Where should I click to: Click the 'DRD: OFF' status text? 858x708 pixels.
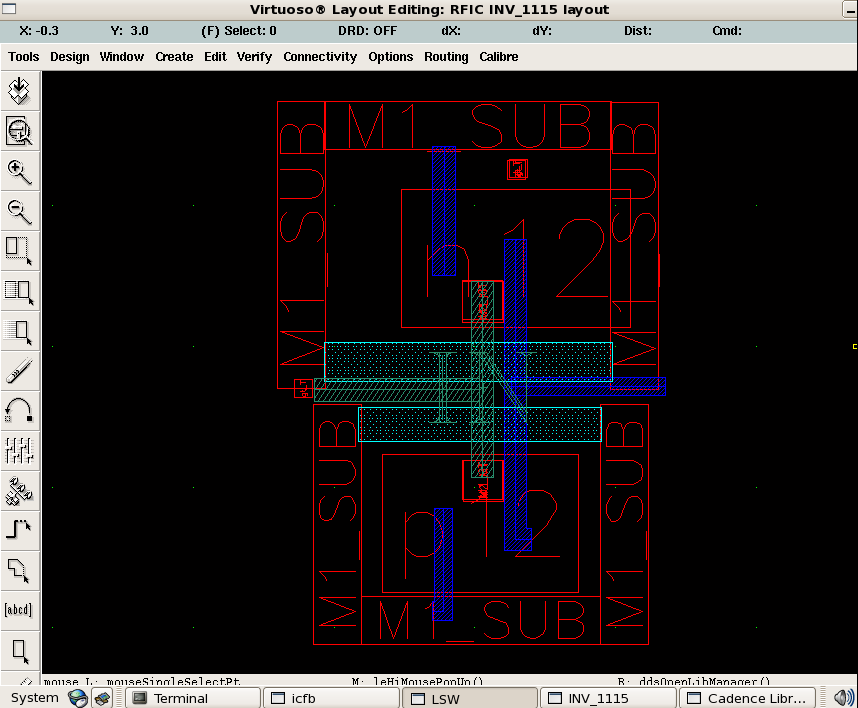(367, 31)
